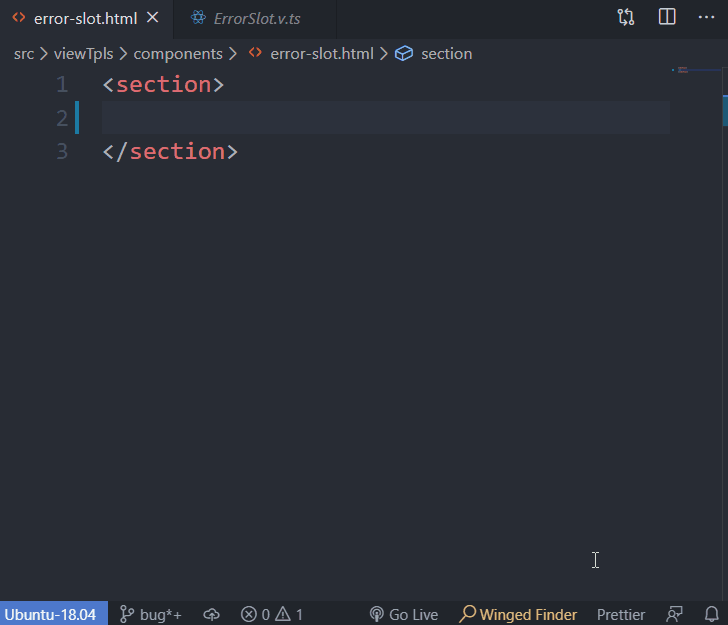Image resolution: width=728 pixels, height=625 pixels.
Task: Click line number 2 in gutter
Action: (62, 118)
